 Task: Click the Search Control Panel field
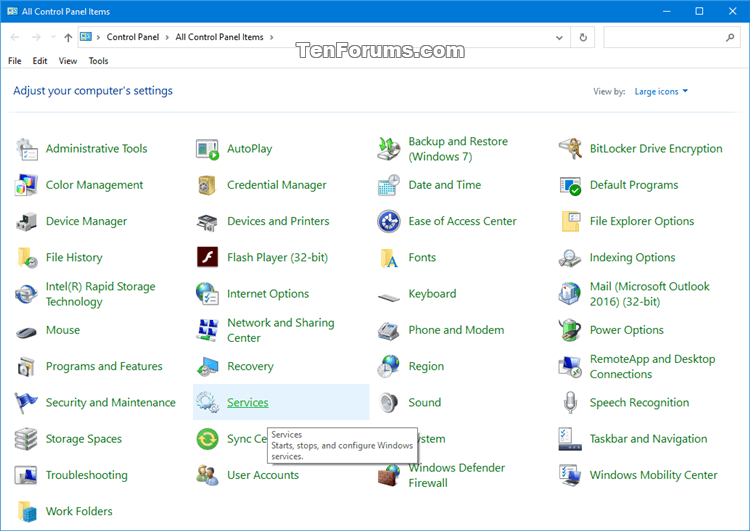tap(672, 37)
